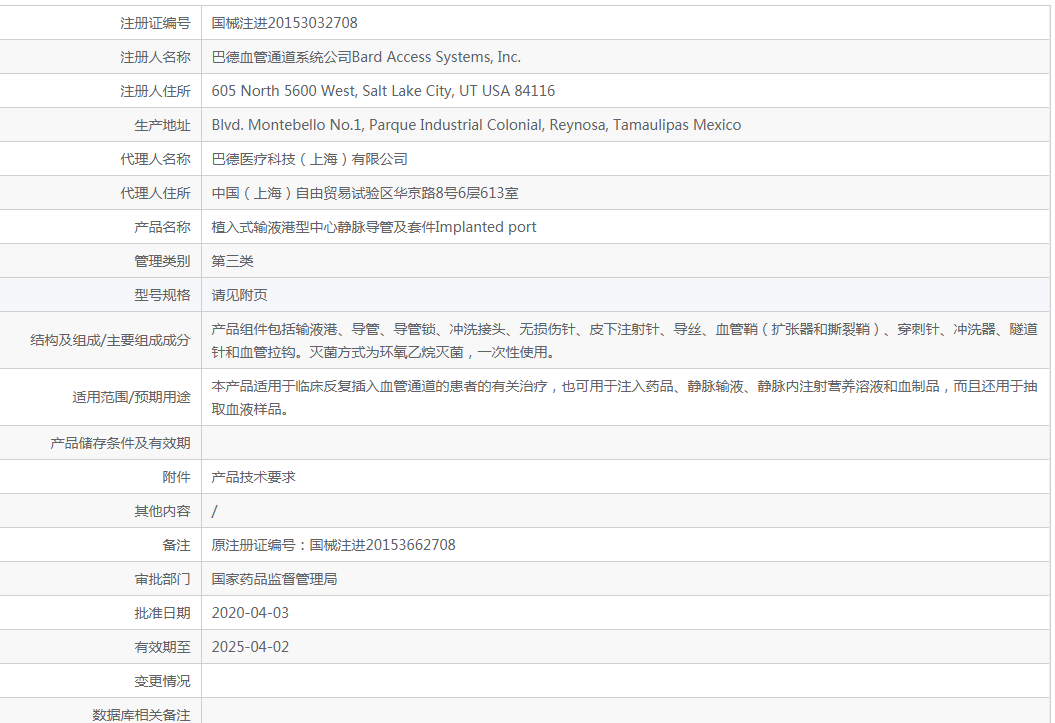Viewport: 1055px width, 723px height.
Task: Click the agent address in 华京路
Action: point(365,193)
